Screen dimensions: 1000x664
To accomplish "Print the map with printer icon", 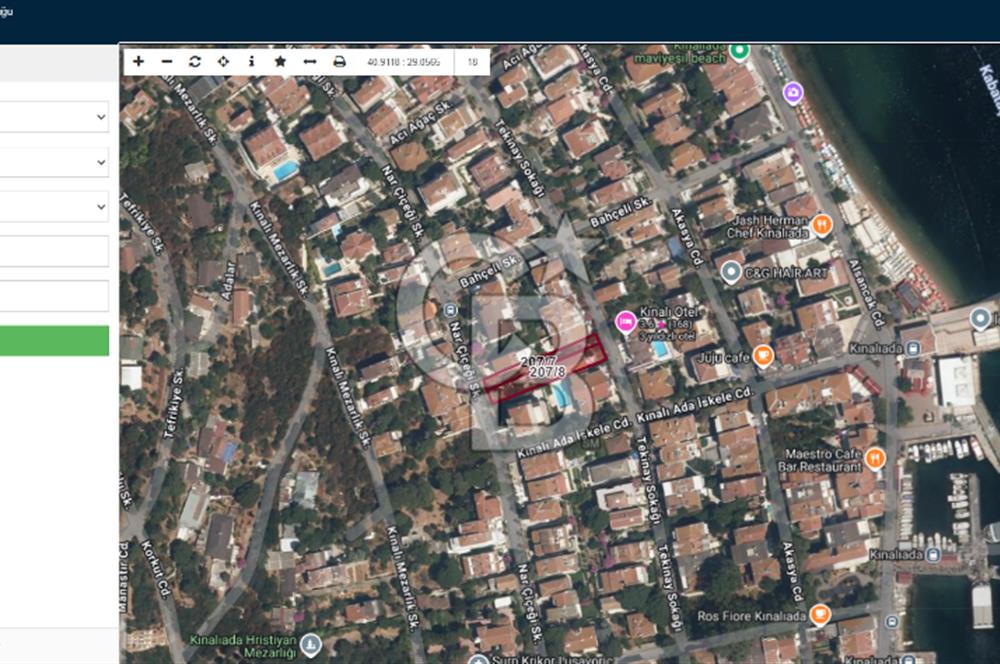I will point(339,61).
